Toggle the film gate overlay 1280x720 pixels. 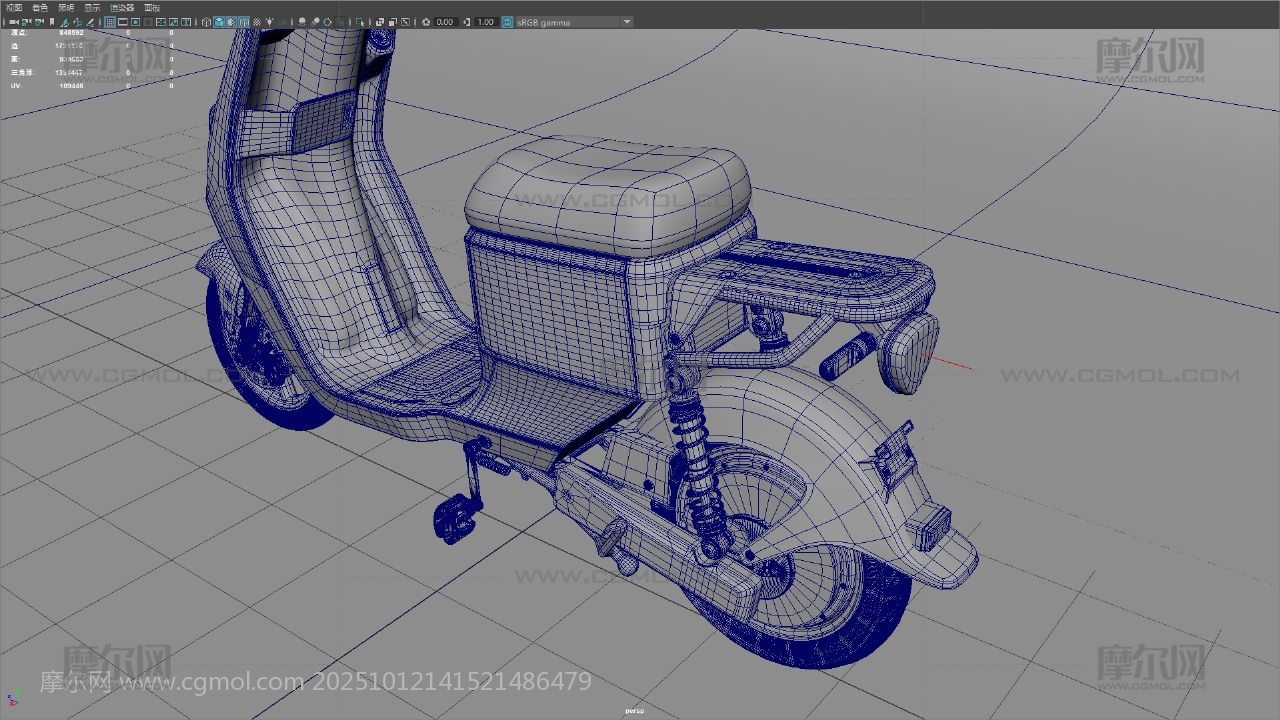click(124, 22)
